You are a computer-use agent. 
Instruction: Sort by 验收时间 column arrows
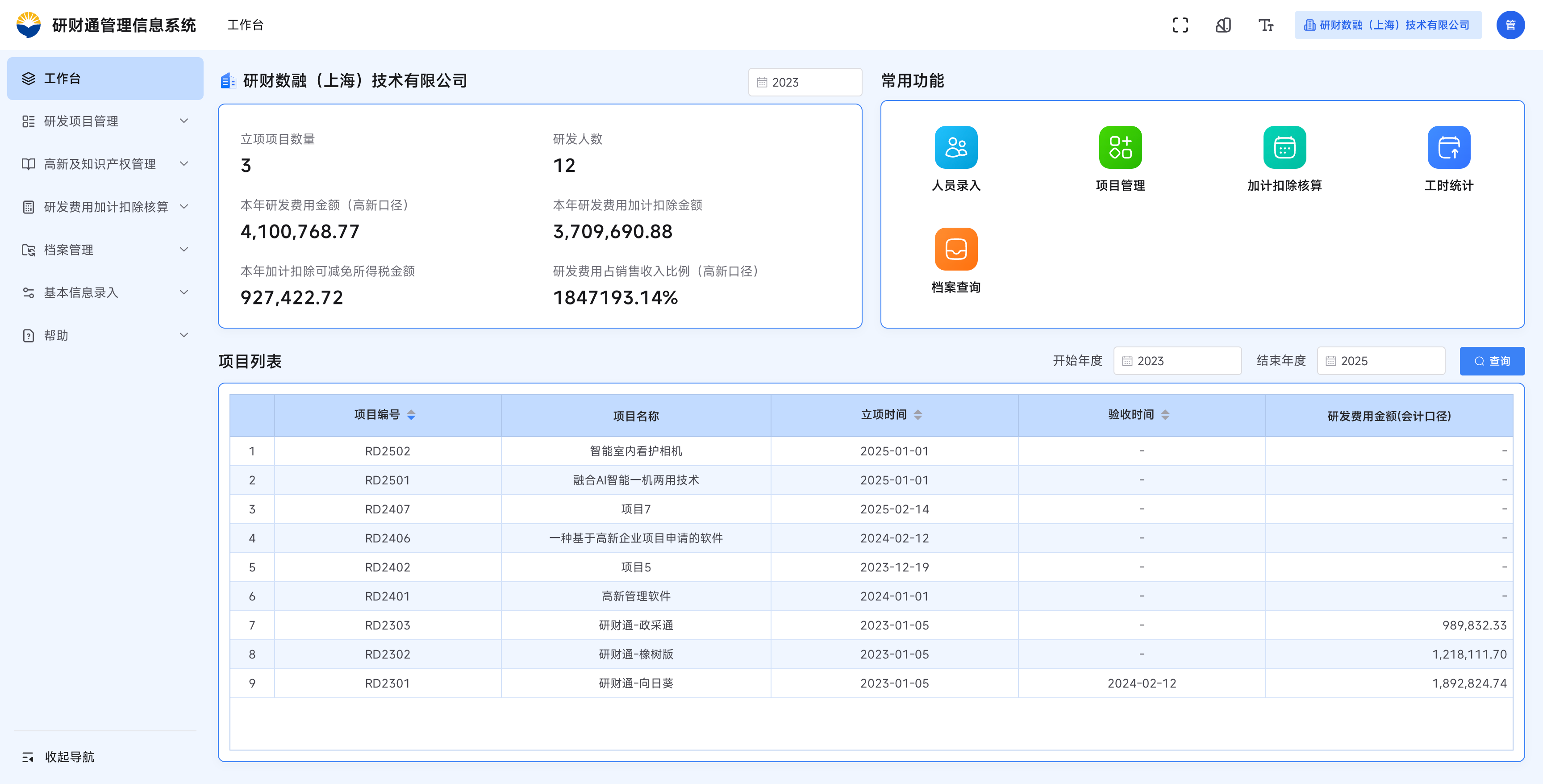coord(1165,415)
